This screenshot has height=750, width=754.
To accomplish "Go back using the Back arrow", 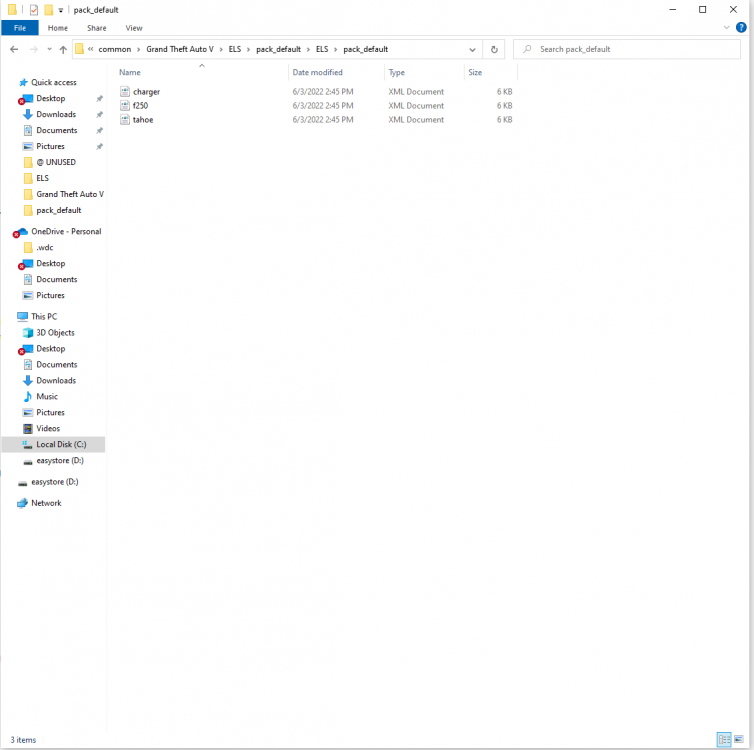I will (x=14, y=49).
